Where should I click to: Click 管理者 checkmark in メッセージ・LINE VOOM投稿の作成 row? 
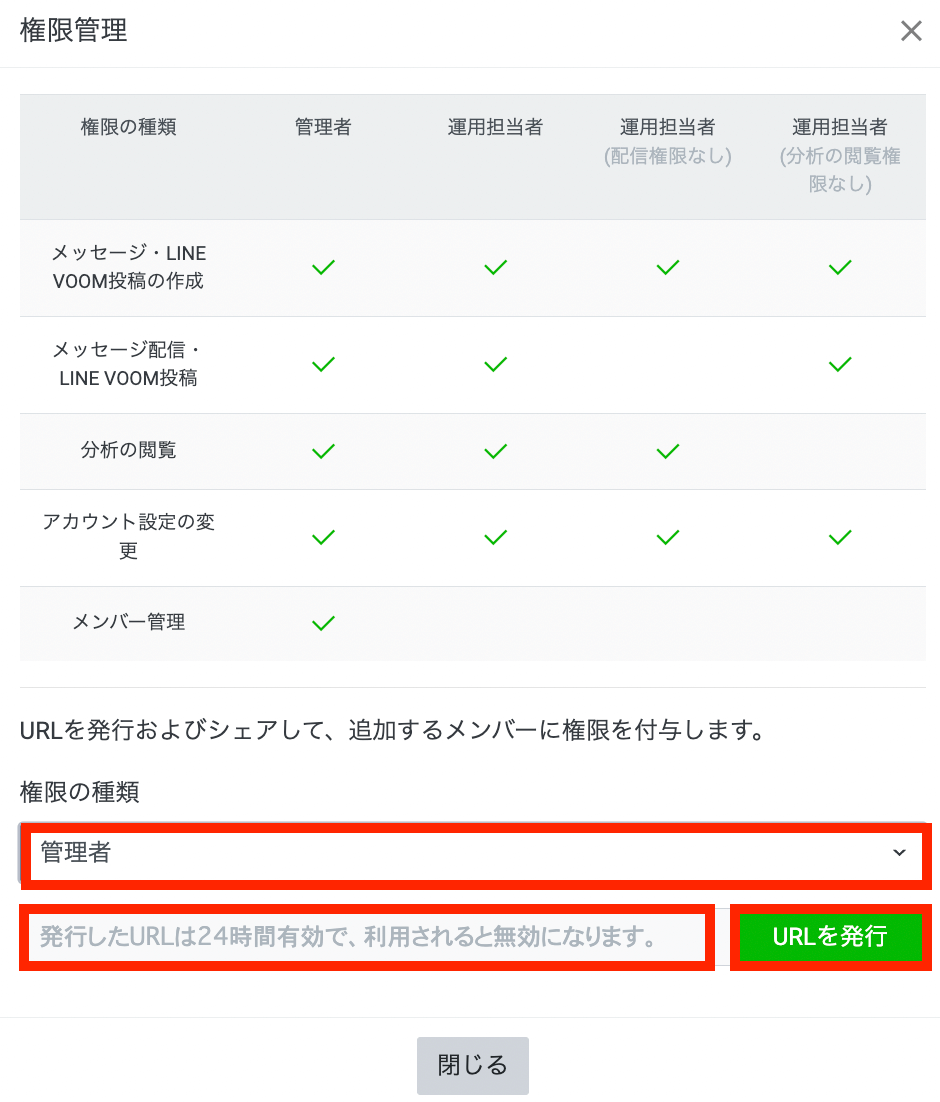point(323,268)
